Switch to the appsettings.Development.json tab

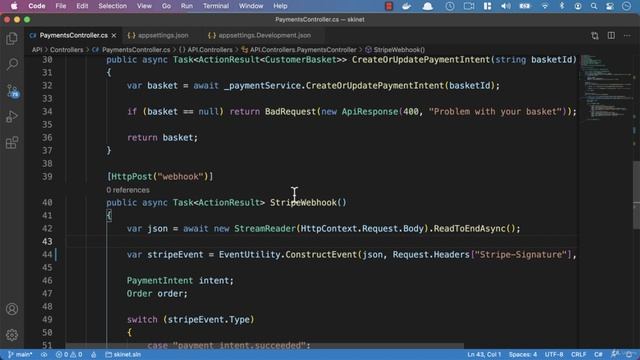click(260, 36)
